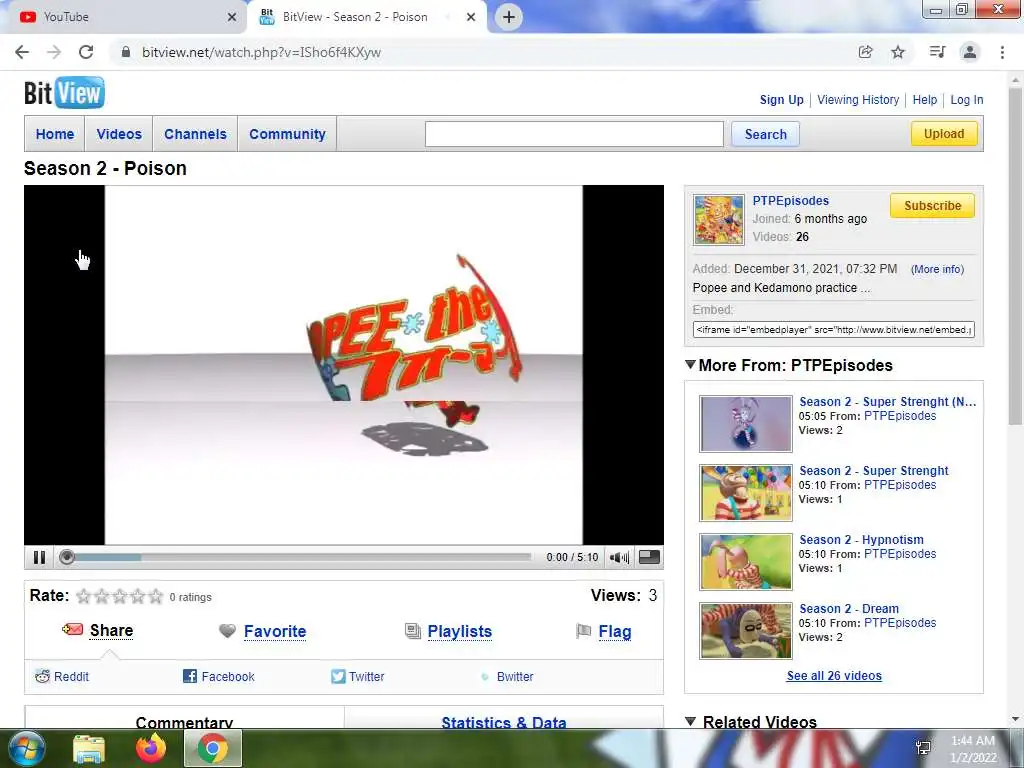Click the share page icon in address bar
Viewport: 1024px width, 768px height.
tap(865, 52)
